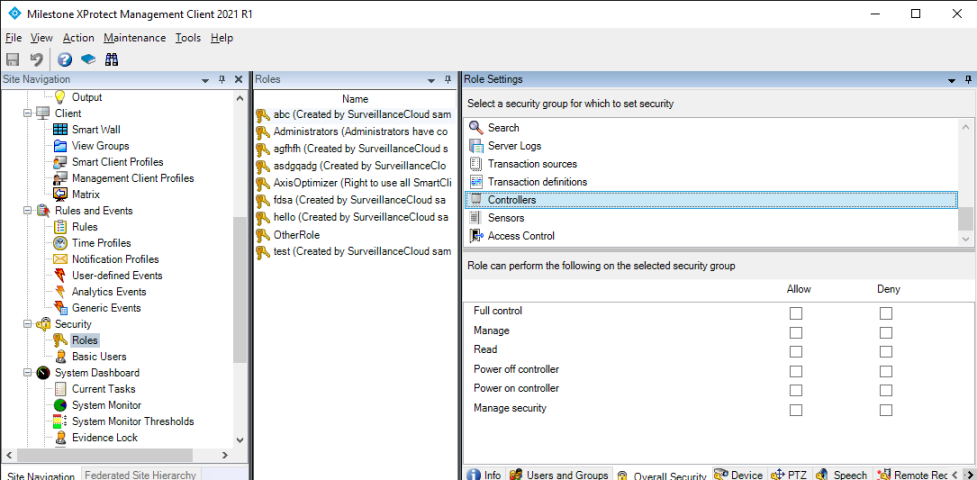Click the binoculars search icon in the toolbar
Viewport: 977px width, 480px height.
(112, 59)
